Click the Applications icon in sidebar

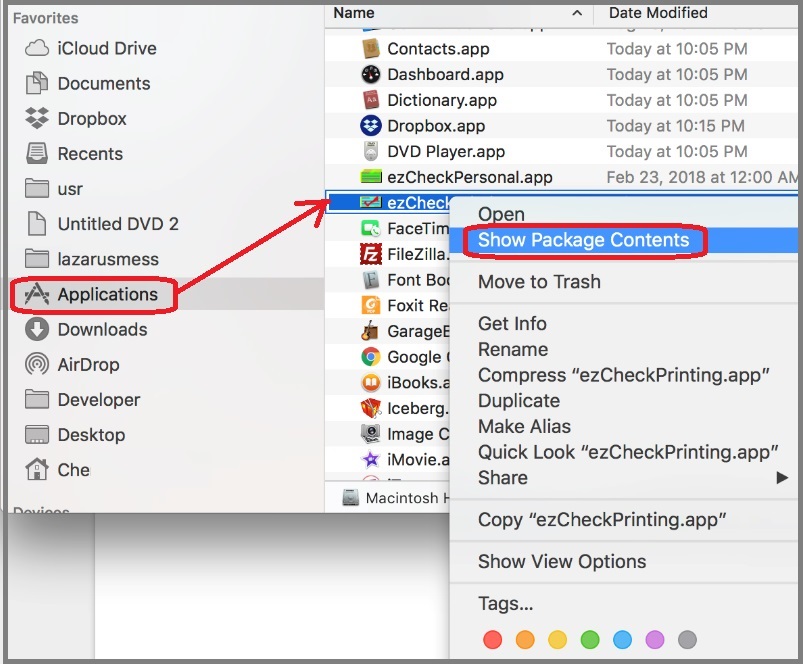pos(37,295)
